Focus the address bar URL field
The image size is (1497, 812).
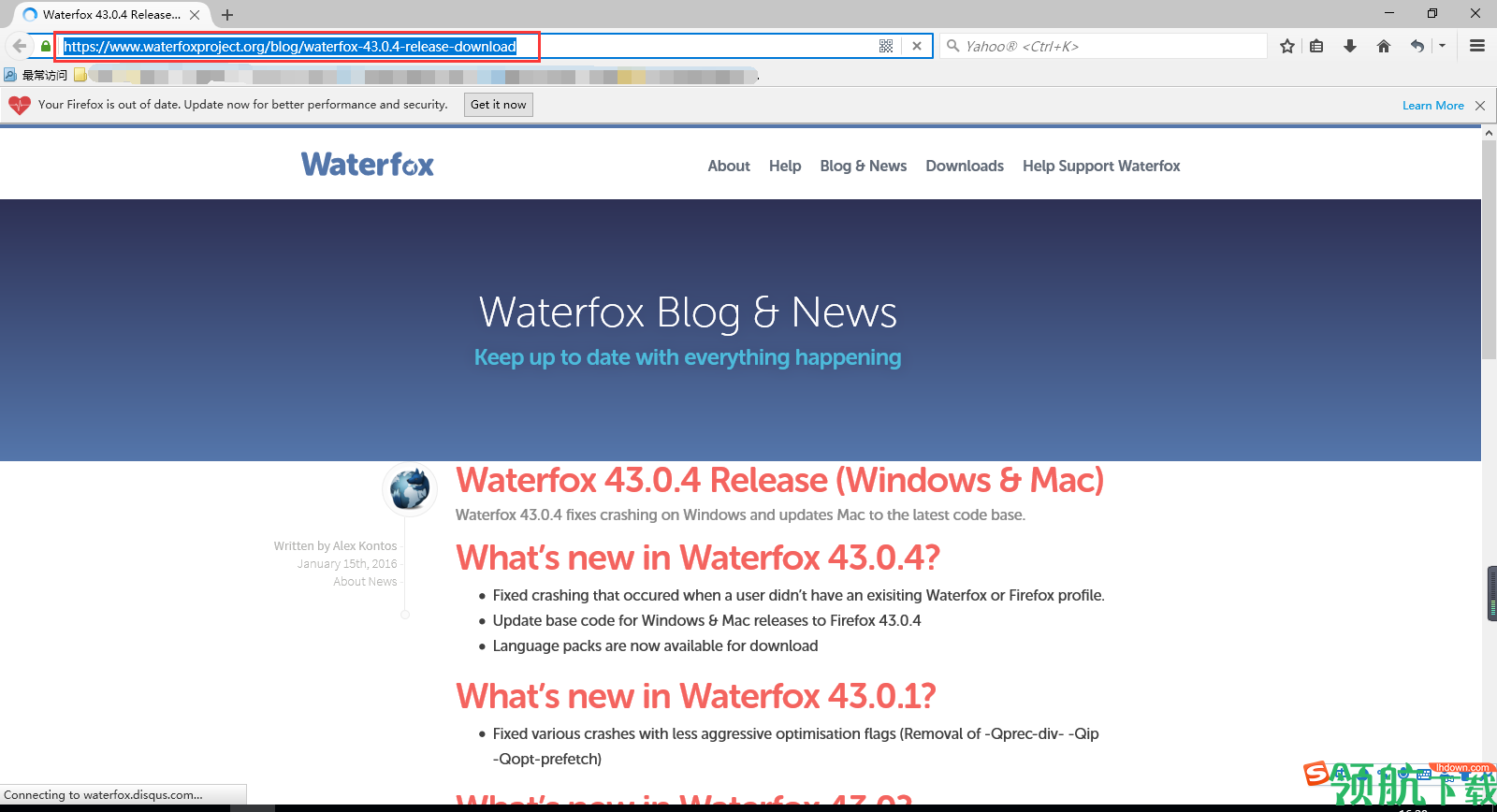coord(469,46)
